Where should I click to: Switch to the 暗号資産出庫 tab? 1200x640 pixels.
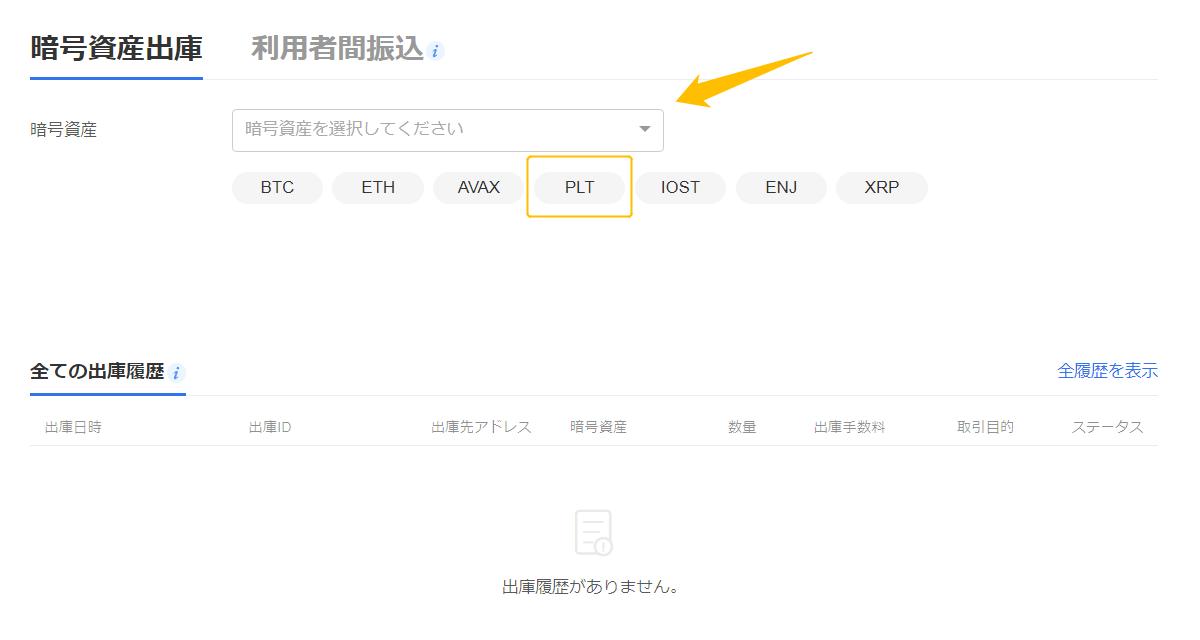coord(117,48)
